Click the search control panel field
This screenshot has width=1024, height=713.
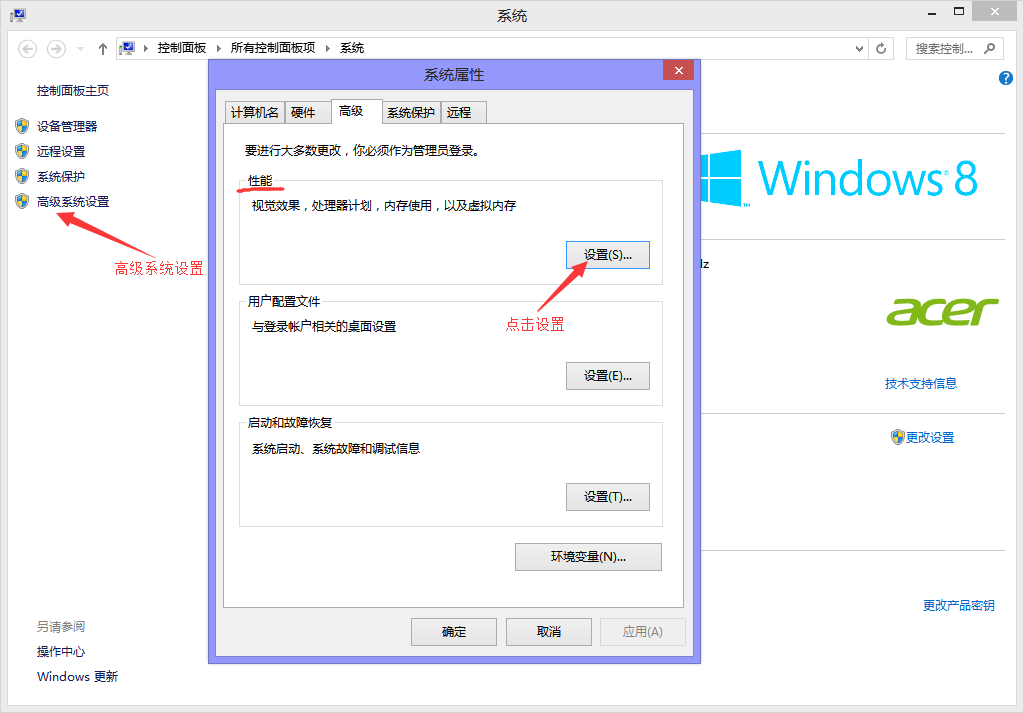954,48
